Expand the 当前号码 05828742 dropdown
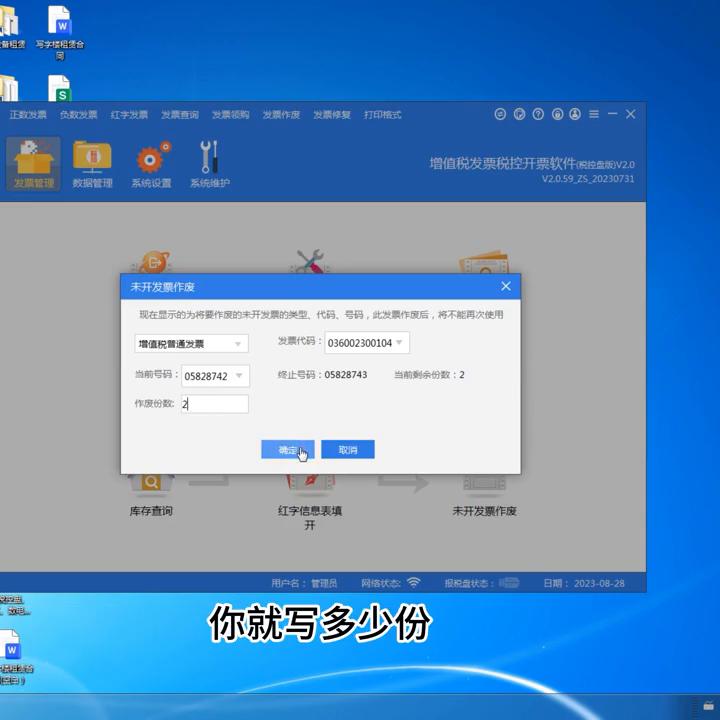720x720 pixels. (x=215, y=376)
